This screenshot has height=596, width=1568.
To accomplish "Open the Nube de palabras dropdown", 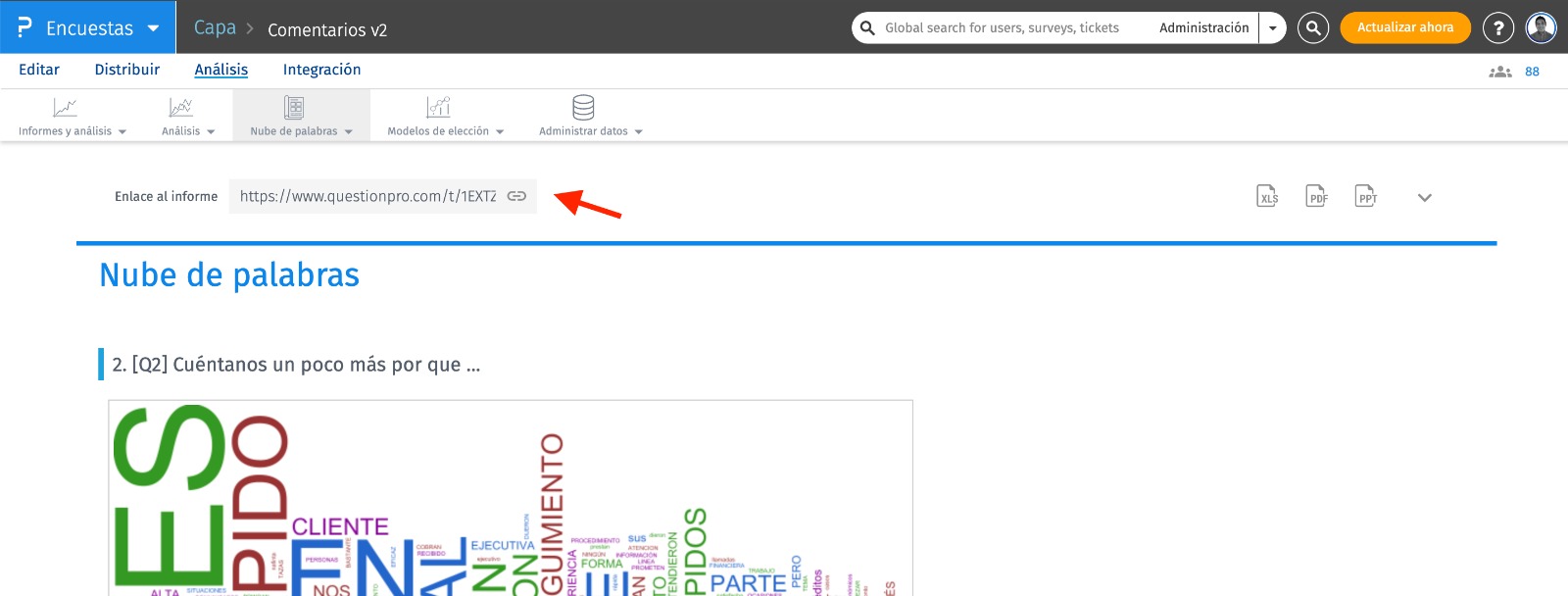I will click(x=301, y=116).
